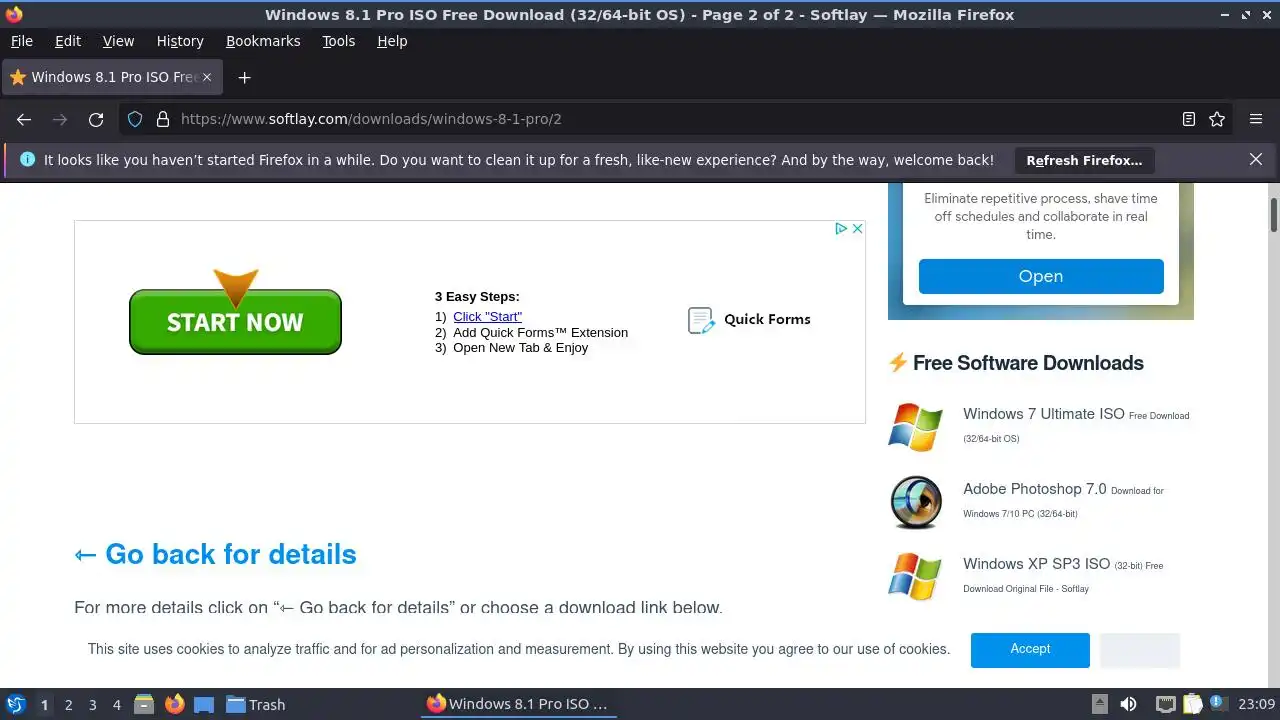Click the update notifier tray icon
The height and width of the screenshot is (720, 1280).
[x=1219, y=704]
